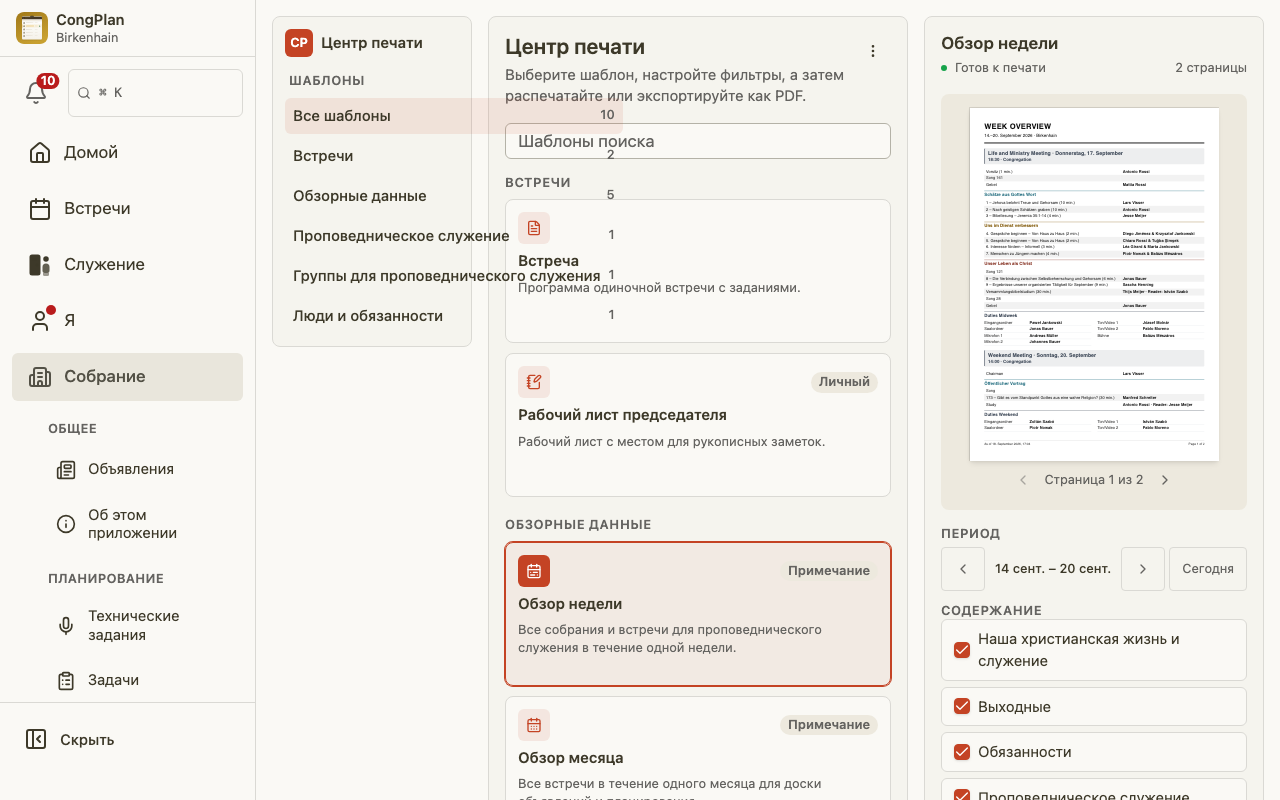
Task: Click the Готов к печати status
Action: click(x=993, y=68)
